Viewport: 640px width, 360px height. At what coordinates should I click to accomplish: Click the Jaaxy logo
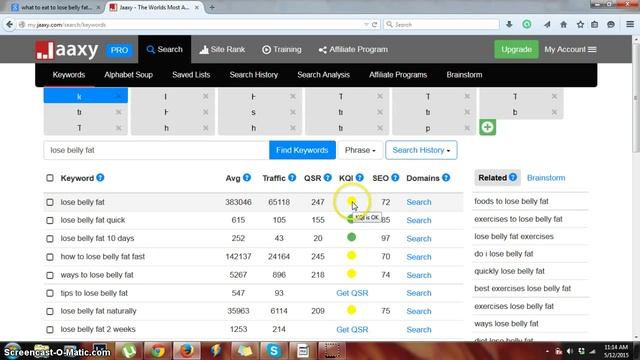click(67, 50)
